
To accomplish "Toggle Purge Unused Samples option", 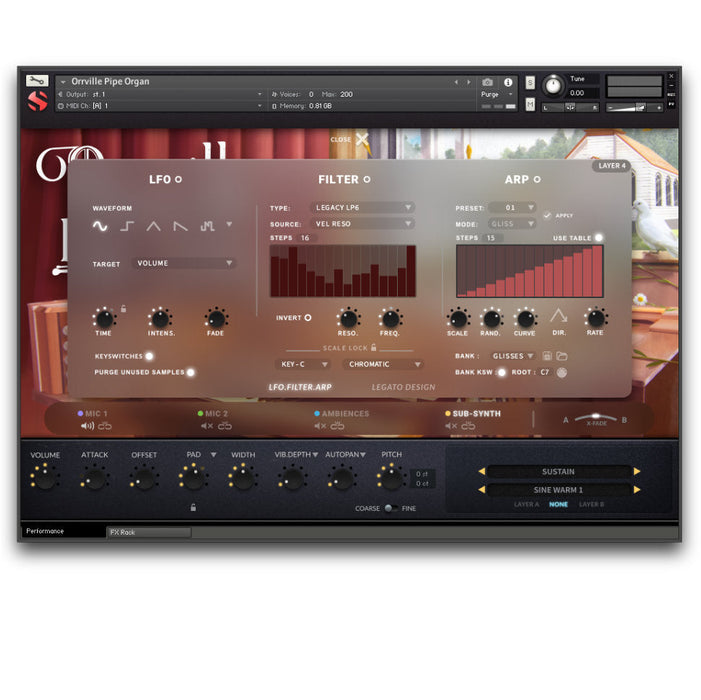I will (x=190, y=372).
